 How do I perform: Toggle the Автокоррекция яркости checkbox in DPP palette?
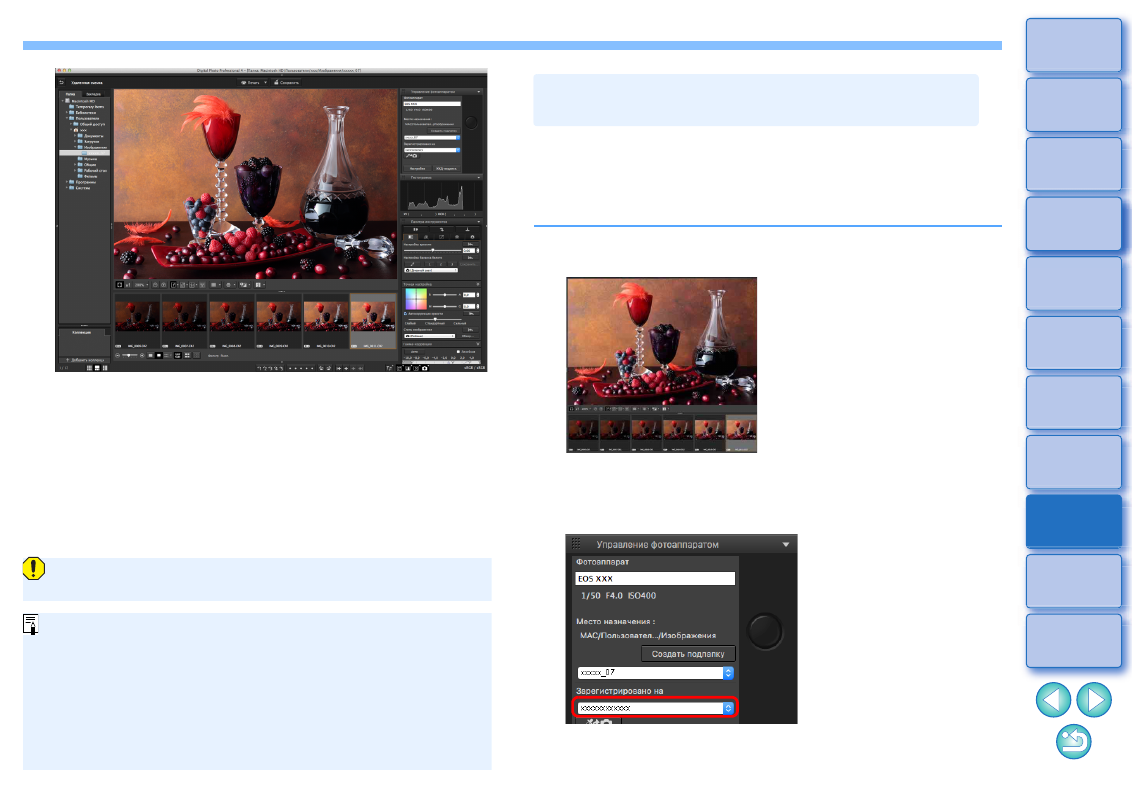(x=406, y=313)
